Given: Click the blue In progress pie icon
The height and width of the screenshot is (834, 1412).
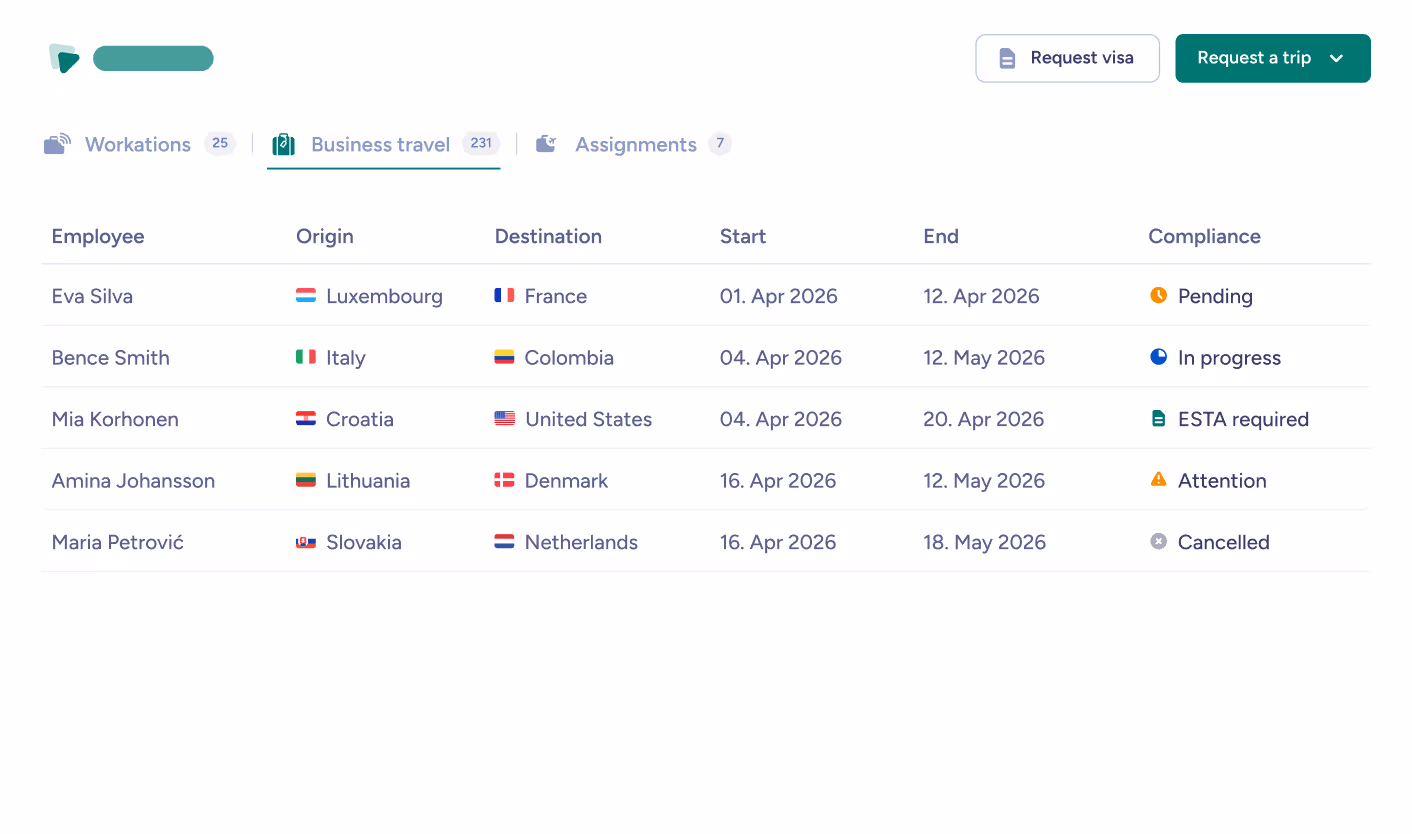Looking at the screenshot, I should pyautogui.click(x=1158, y=356).
